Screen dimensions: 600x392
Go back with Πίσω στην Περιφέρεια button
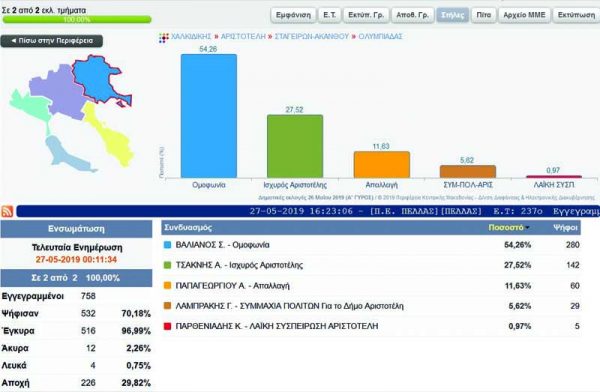(x=52, y=41)
